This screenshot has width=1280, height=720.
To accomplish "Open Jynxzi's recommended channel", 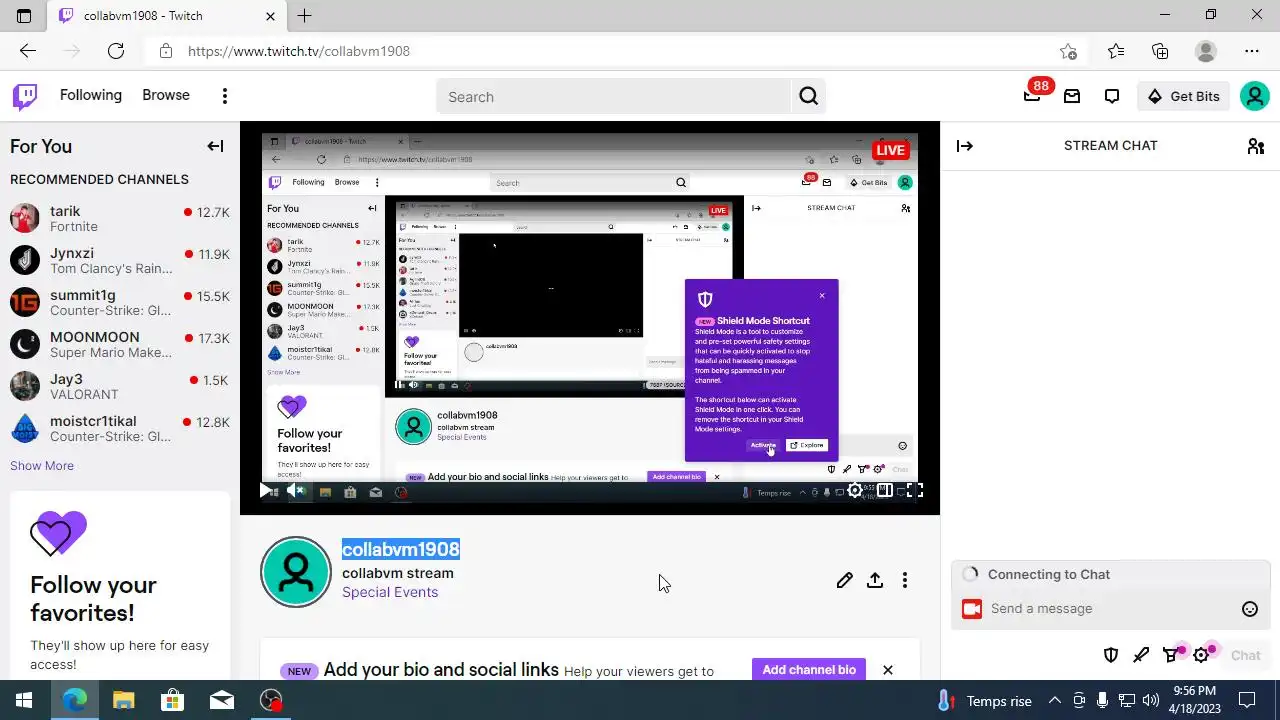I will (x=120, y=260).
